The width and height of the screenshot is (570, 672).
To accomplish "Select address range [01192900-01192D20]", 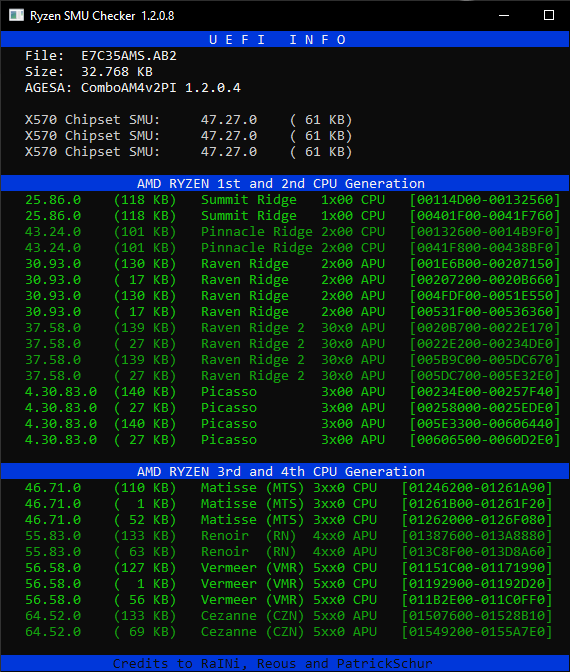I will click(x=477, y=584).
